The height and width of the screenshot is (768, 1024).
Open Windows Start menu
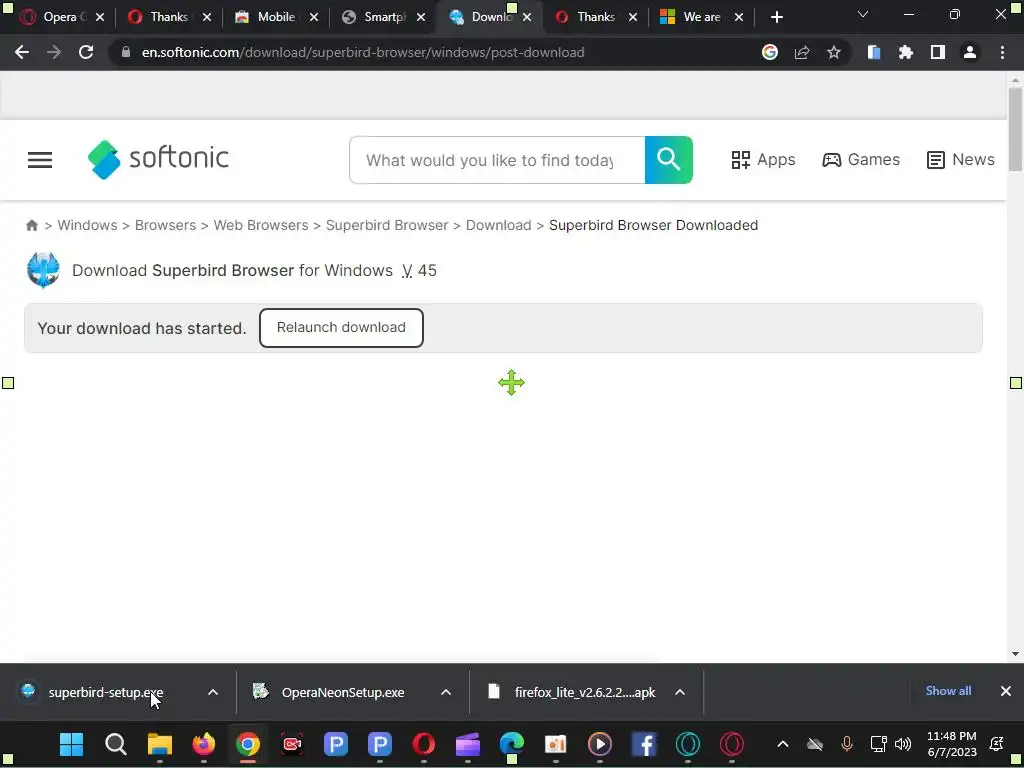[71, 744]
